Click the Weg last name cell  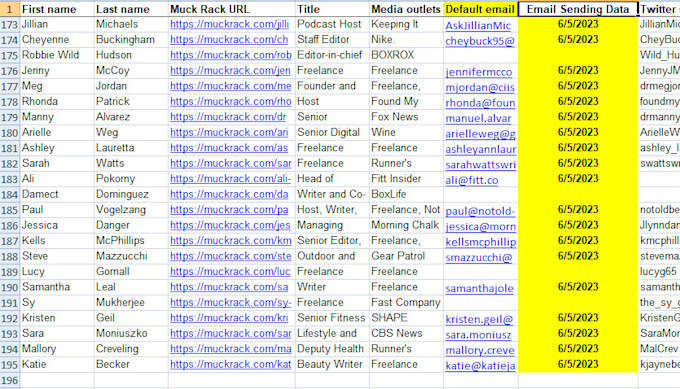tap(131, 132)
